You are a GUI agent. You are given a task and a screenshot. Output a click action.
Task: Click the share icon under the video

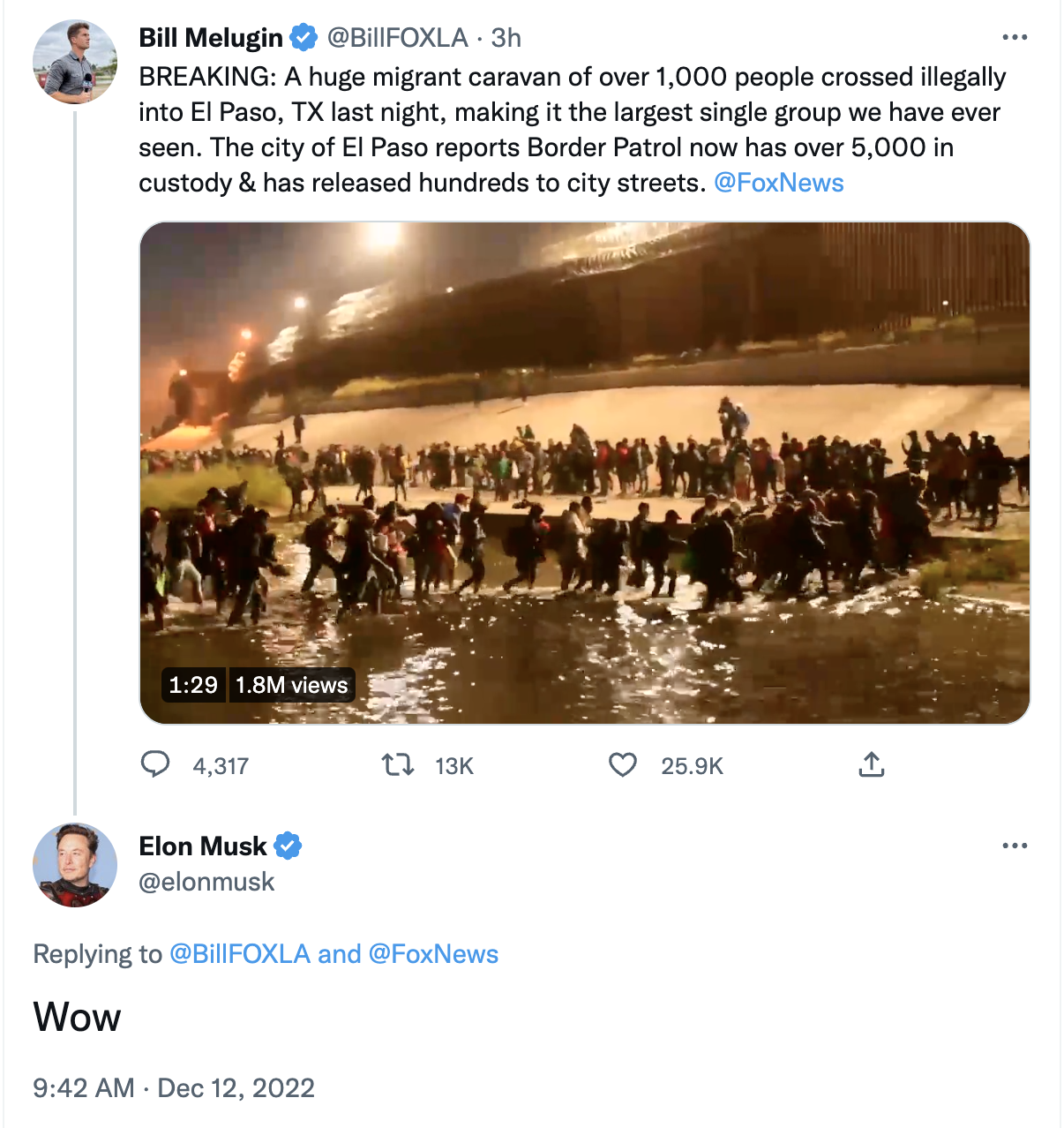(x=871, y=764)
